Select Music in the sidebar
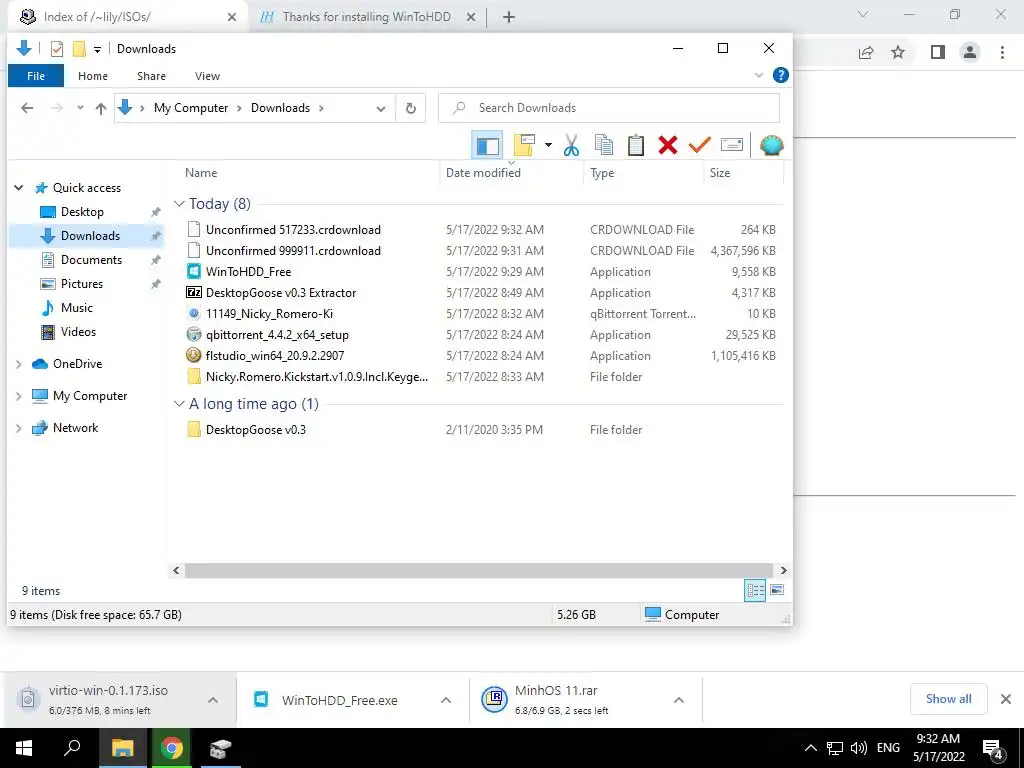This screenshot has height=768, width=1024. 76,308
